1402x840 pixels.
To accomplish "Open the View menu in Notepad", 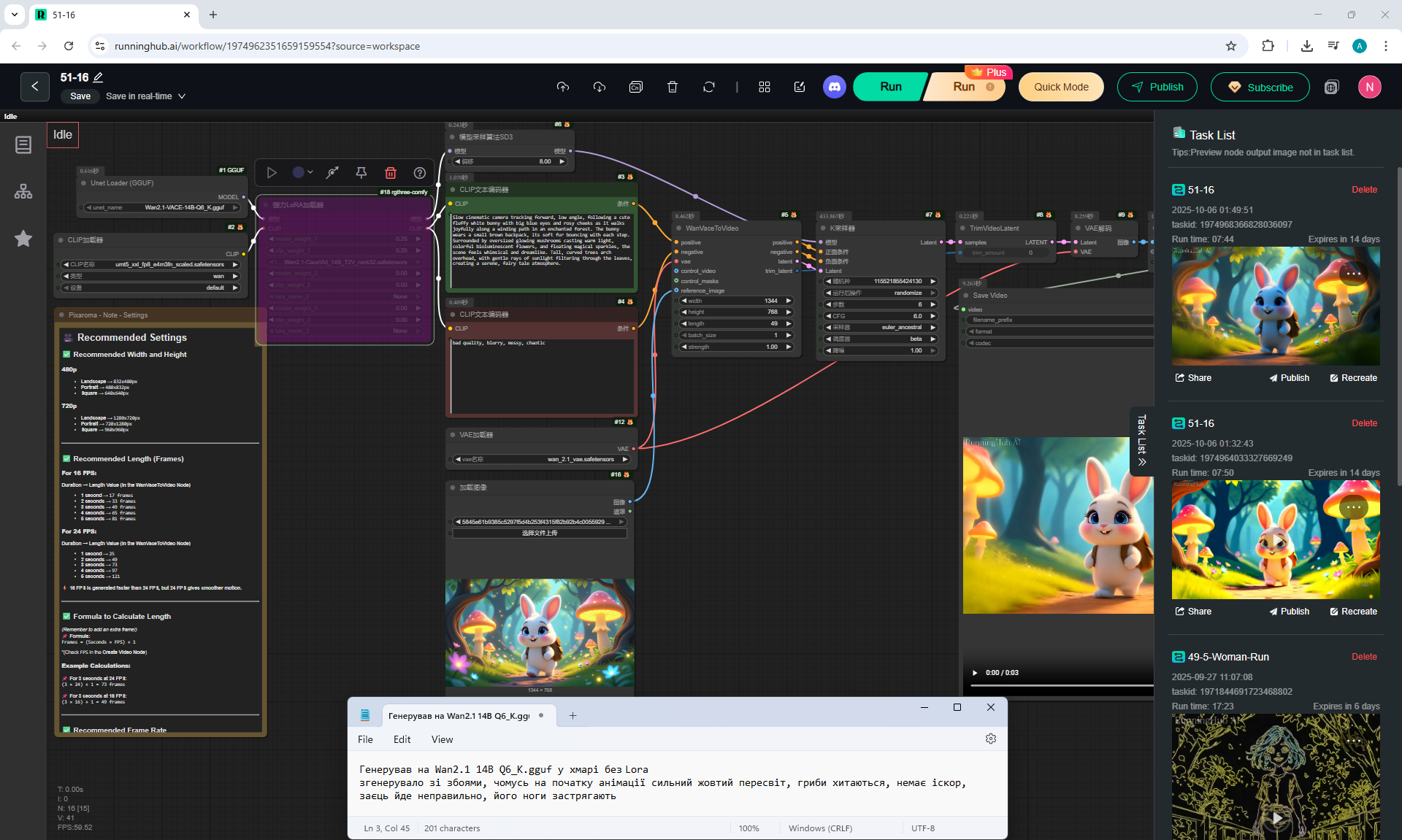I will tap(442, 739).
